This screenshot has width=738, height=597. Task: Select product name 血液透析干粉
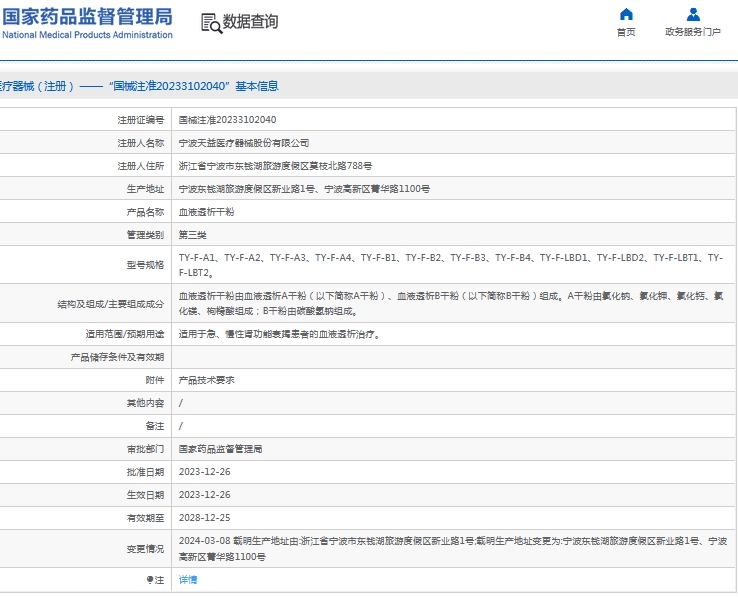click(x=206, y=212)
